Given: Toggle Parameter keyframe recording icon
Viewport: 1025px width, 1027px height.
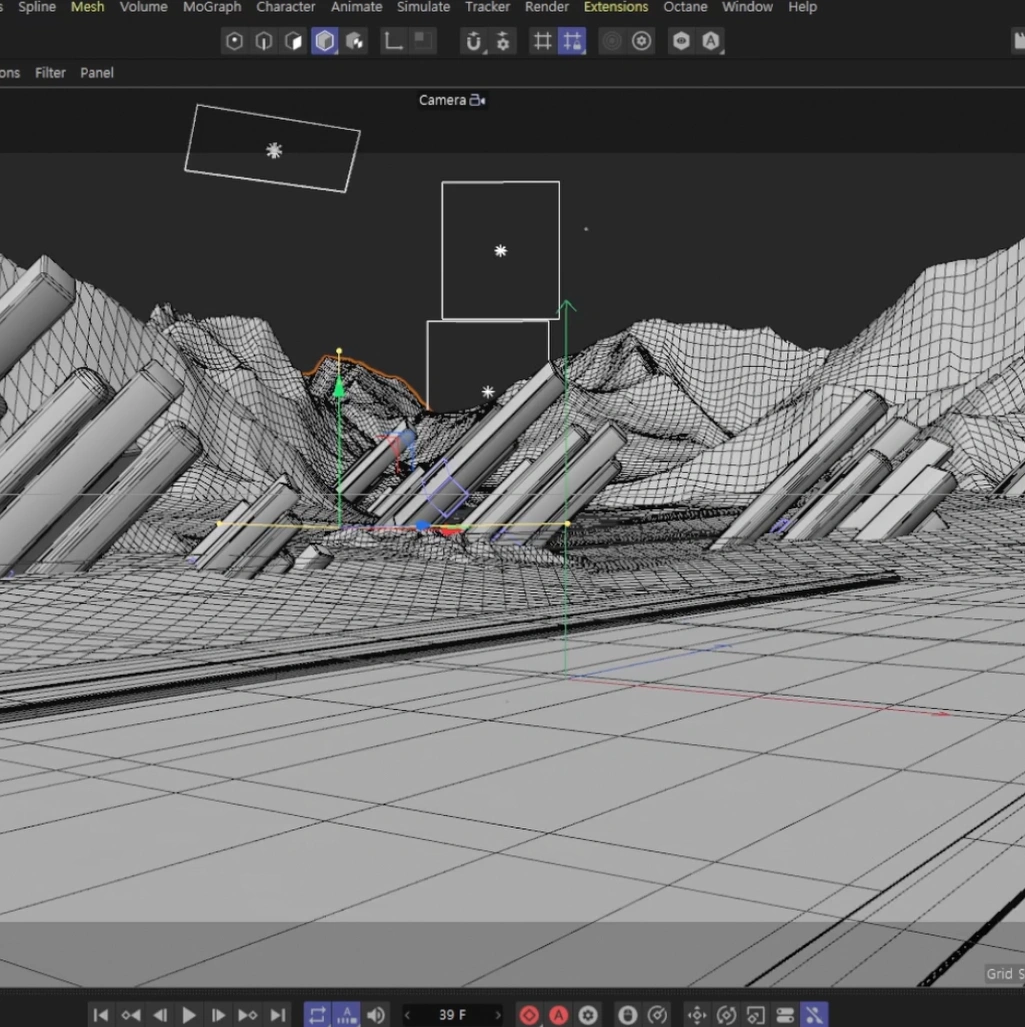Looking at the screenshot, I should coord(785,1015).
